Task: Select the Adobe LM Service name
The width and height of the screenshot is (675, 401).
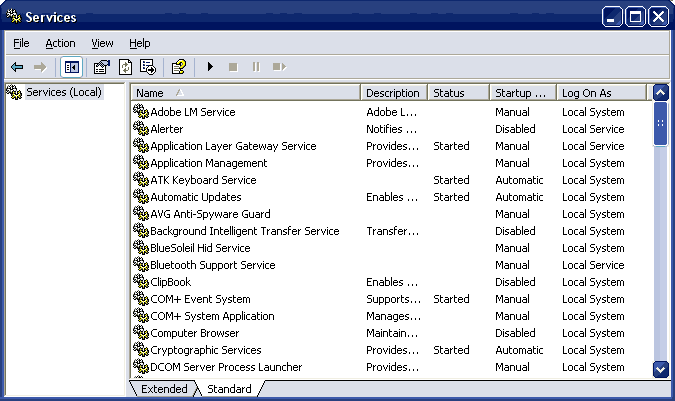Action: pyautogui.click(x=193, y=112)
